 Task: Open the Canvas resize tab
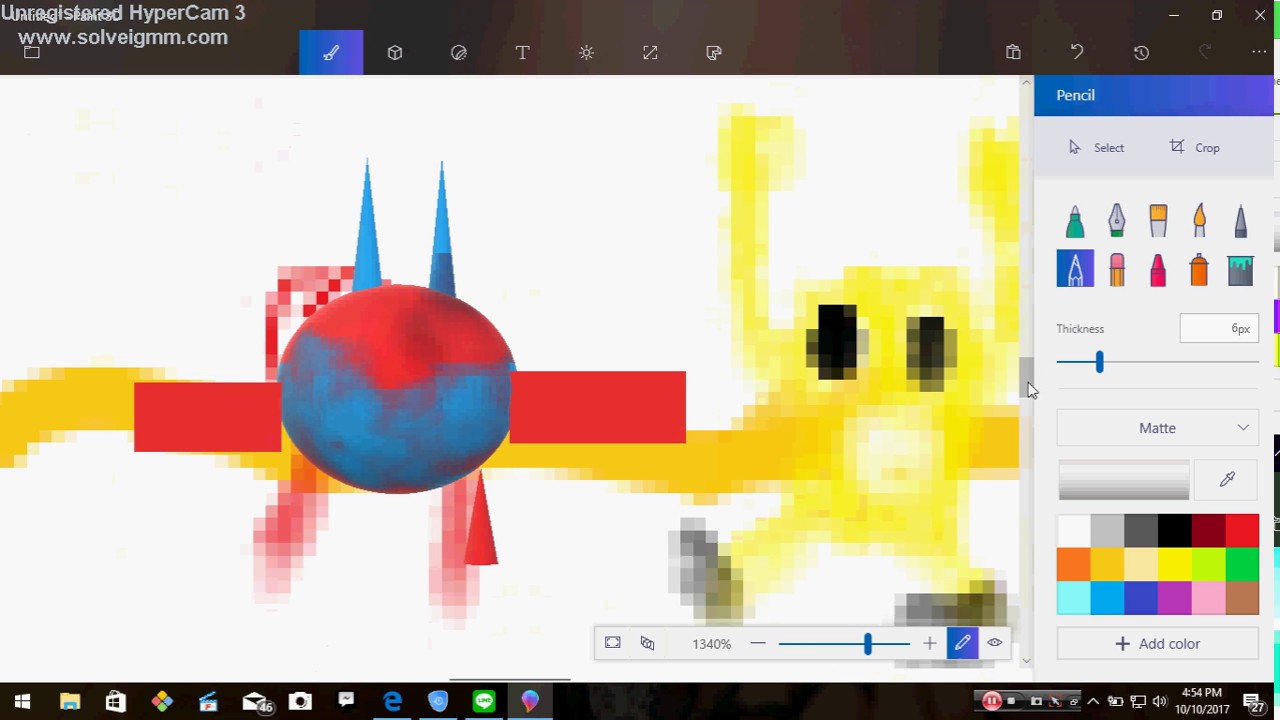tap(650, 53)
